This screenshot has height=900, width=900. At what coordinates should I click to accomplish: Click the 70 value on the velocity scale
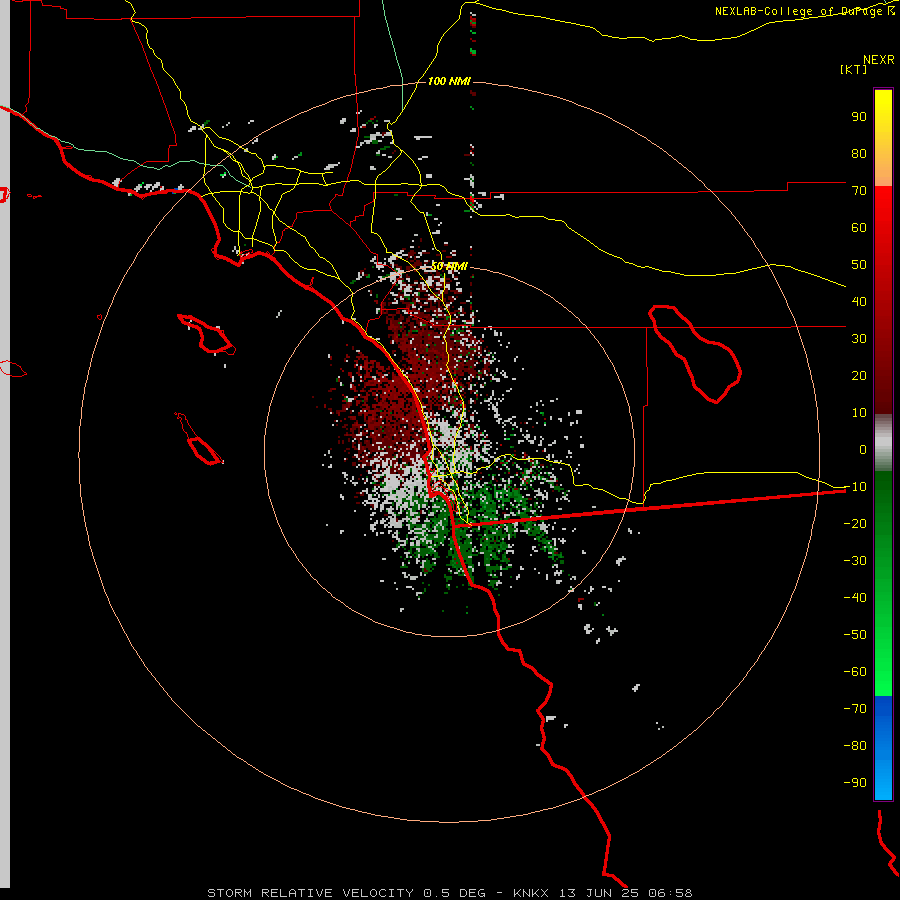point(859,191)
